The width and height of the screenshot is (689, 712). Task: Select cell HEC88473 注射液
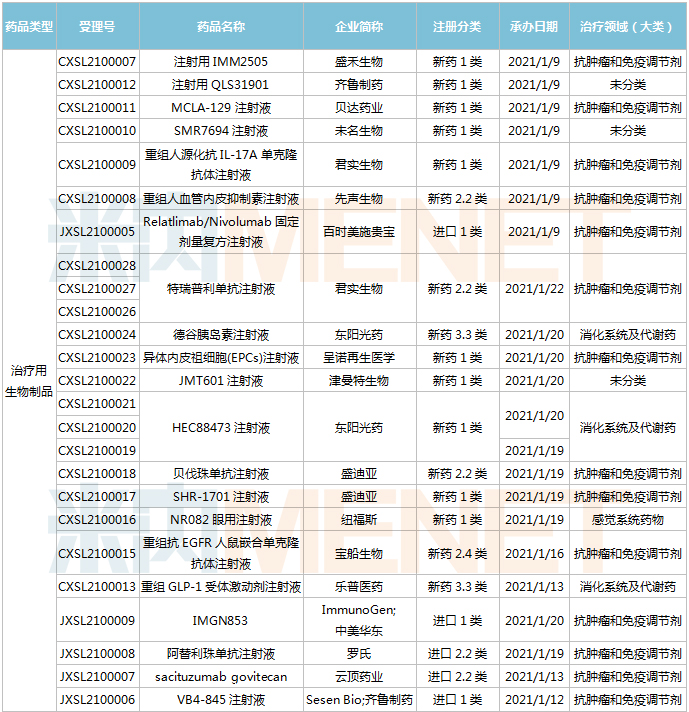coord(221,427)
